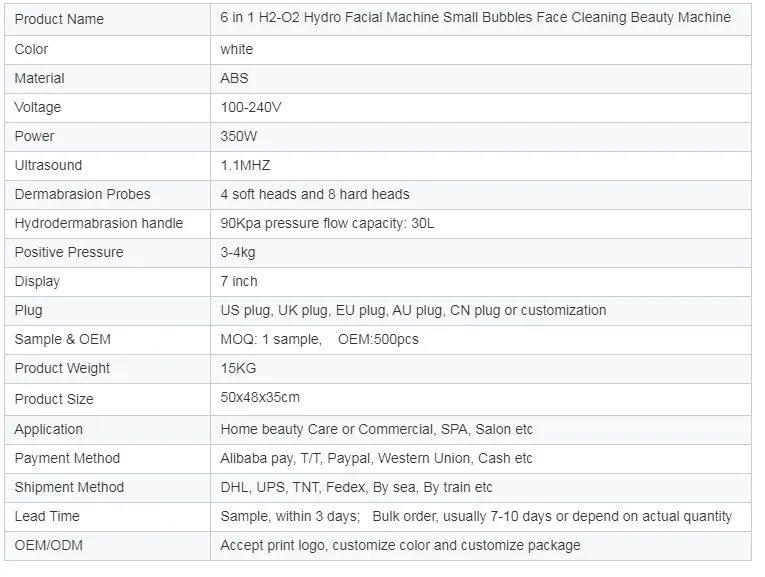This screenshot has width=765, height=577.
Task: Select the Ultrasound value 1.1MHZ
Action: tap(246, 165)
